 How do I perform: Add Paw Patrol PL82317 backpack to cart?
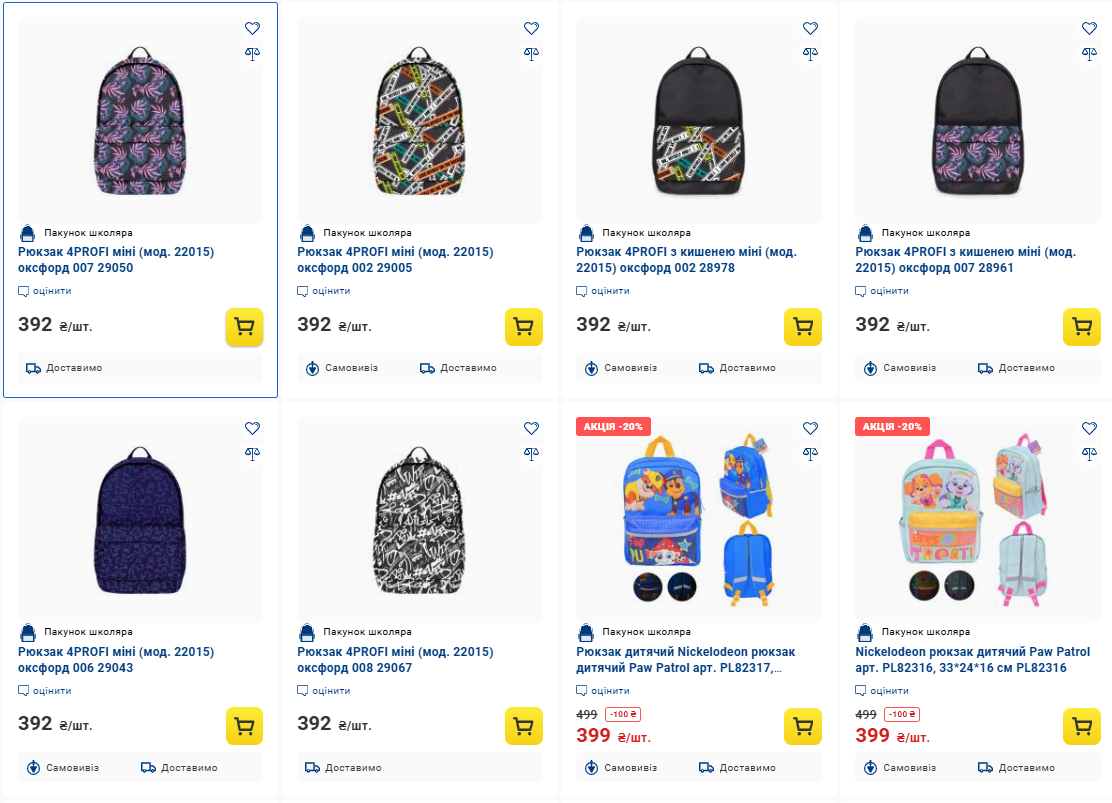802,726
